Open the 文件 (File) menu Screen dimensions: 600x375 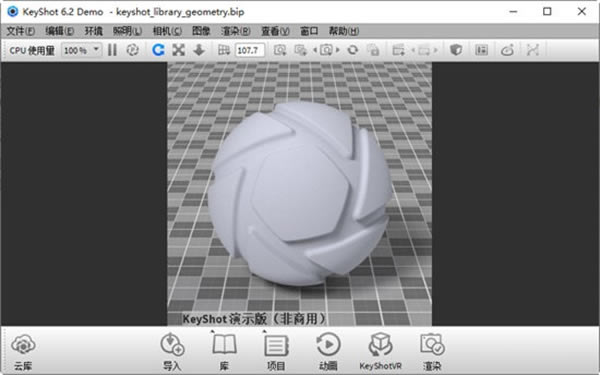coord(21,31)
